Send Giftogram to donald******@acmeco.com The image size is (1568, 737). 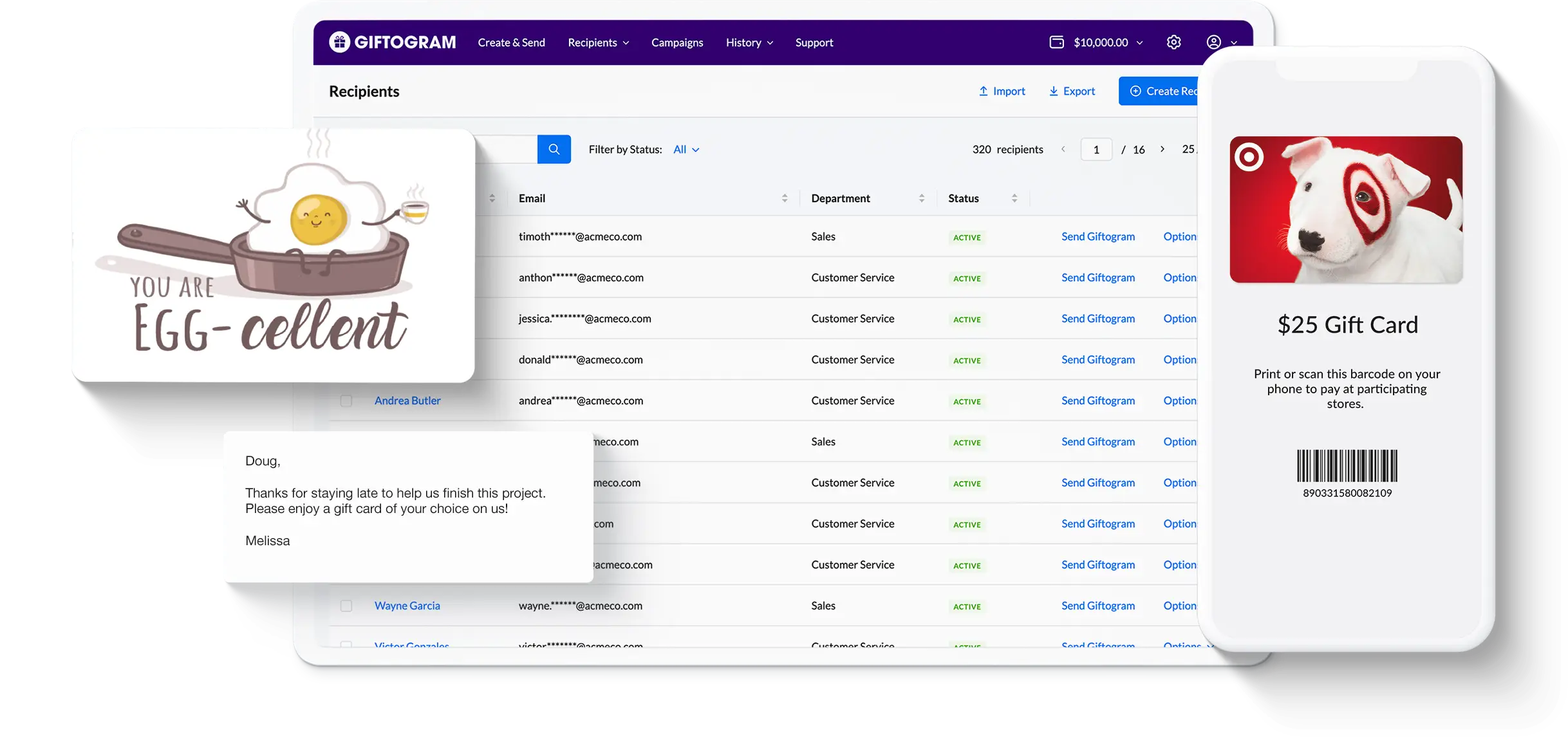[1098, 360]
